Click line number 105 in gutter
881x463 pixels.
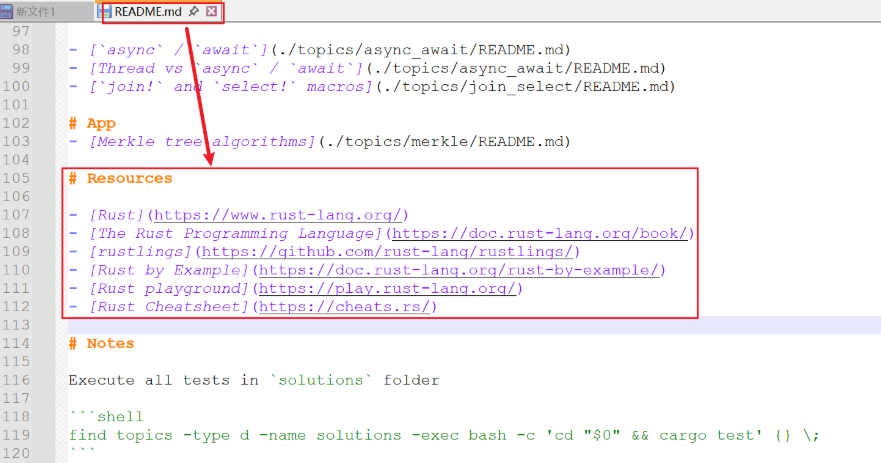point(16,179)
